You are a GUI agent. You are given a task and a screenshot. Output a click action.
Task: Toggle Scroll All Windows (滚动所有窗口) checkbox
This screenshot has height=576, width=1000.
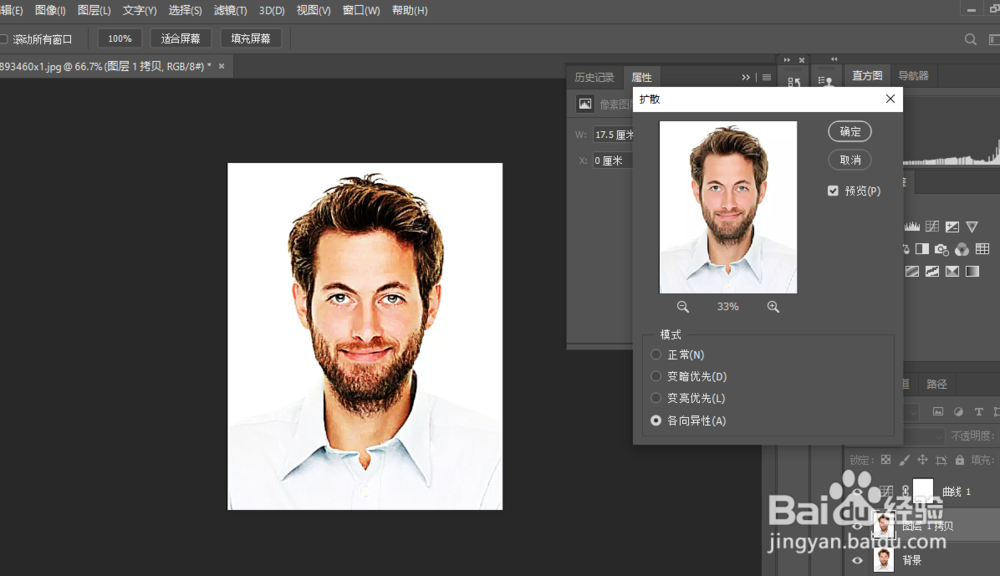click(x=3, y=40)
